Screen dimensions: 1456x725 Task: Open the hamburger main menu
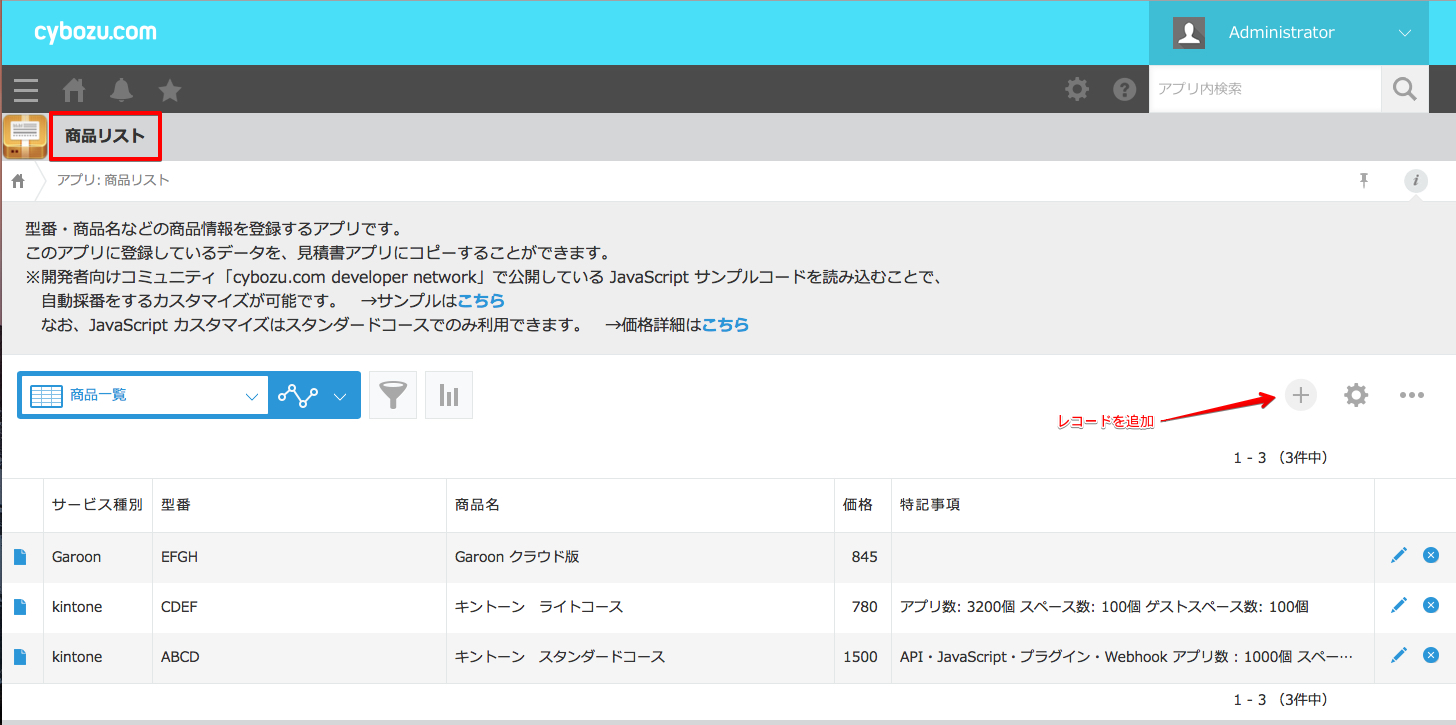[26, 90]
